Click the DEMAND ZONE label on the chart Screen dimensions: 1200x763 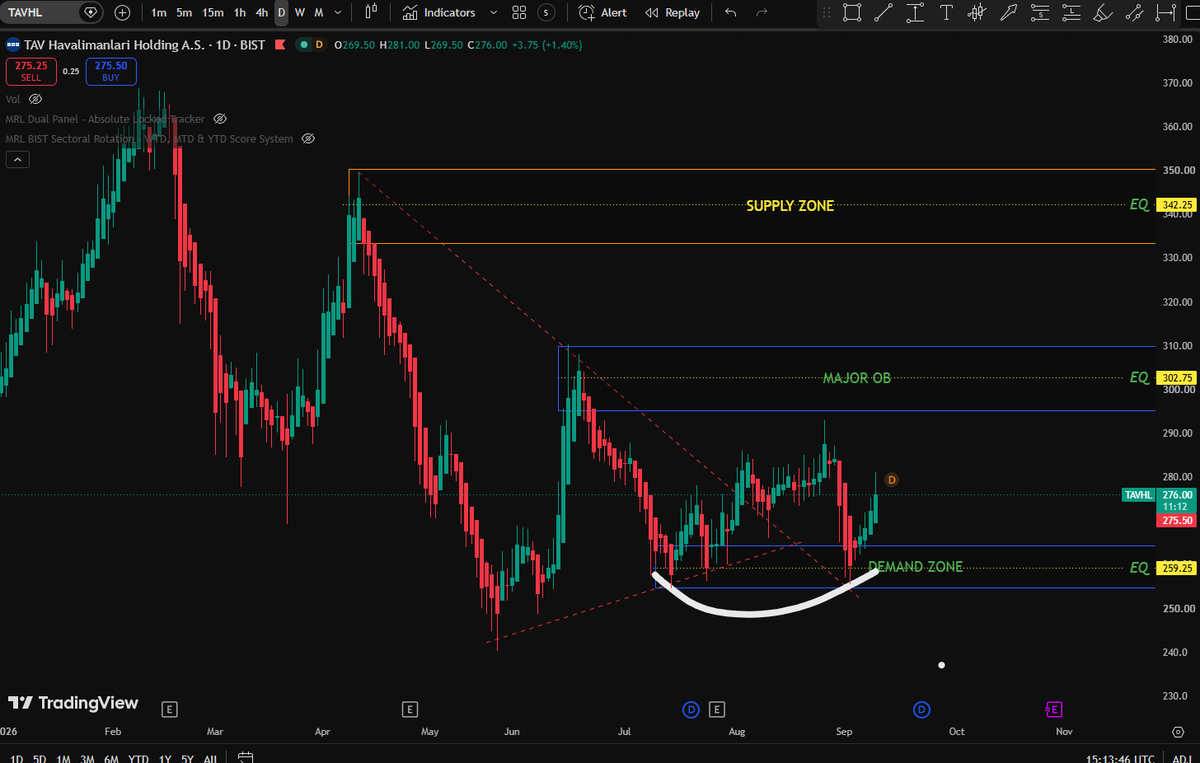coord(915,567)
